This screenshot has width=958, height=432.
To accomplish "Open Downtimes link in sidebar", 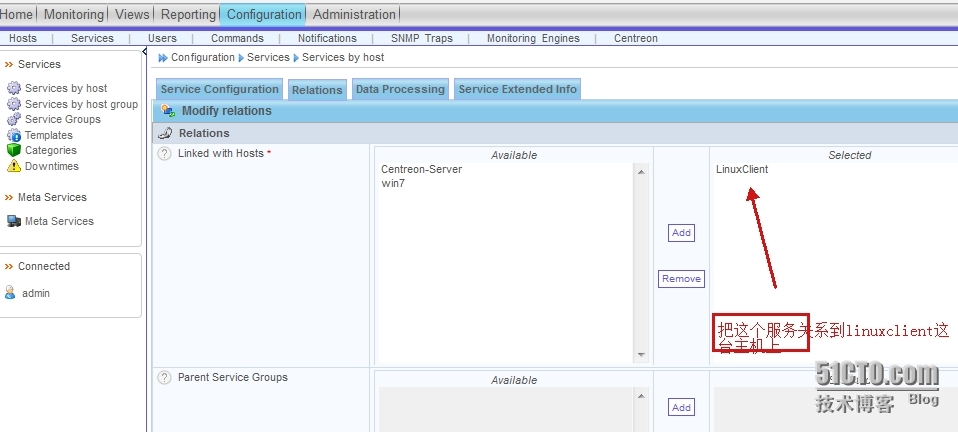I will click(x=51, y=166).
